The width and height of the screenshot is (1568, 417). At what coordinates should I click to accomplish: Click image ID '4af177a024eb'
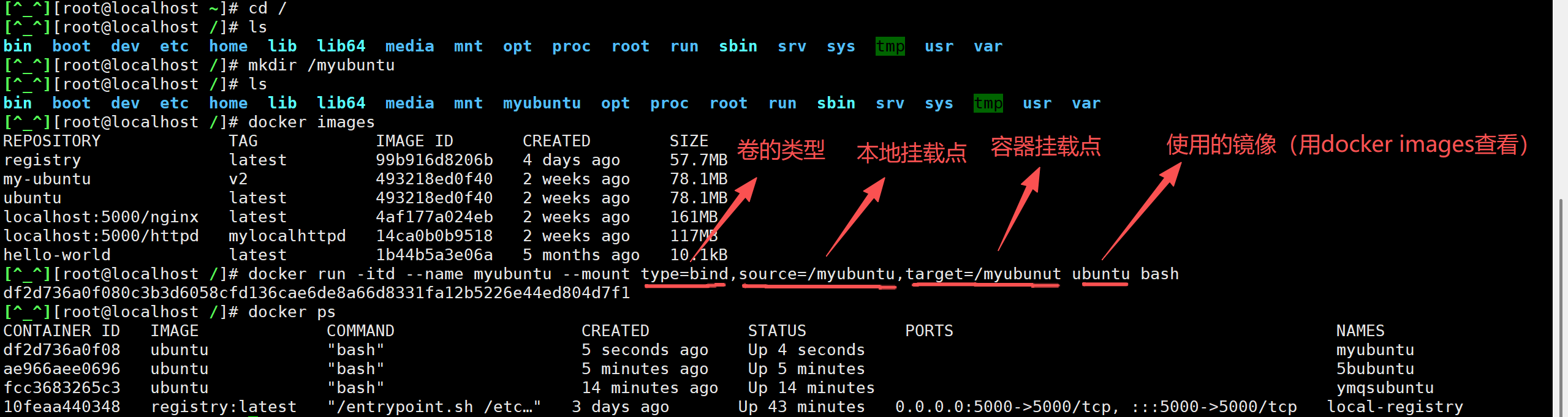pos(434,217)
